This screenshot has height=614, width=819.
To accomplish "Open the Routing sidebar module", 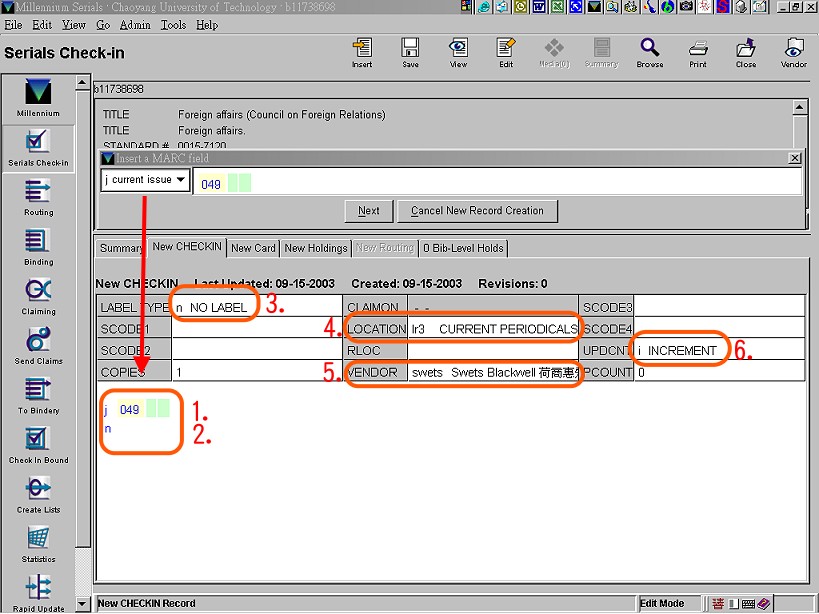I will point(37,195).
